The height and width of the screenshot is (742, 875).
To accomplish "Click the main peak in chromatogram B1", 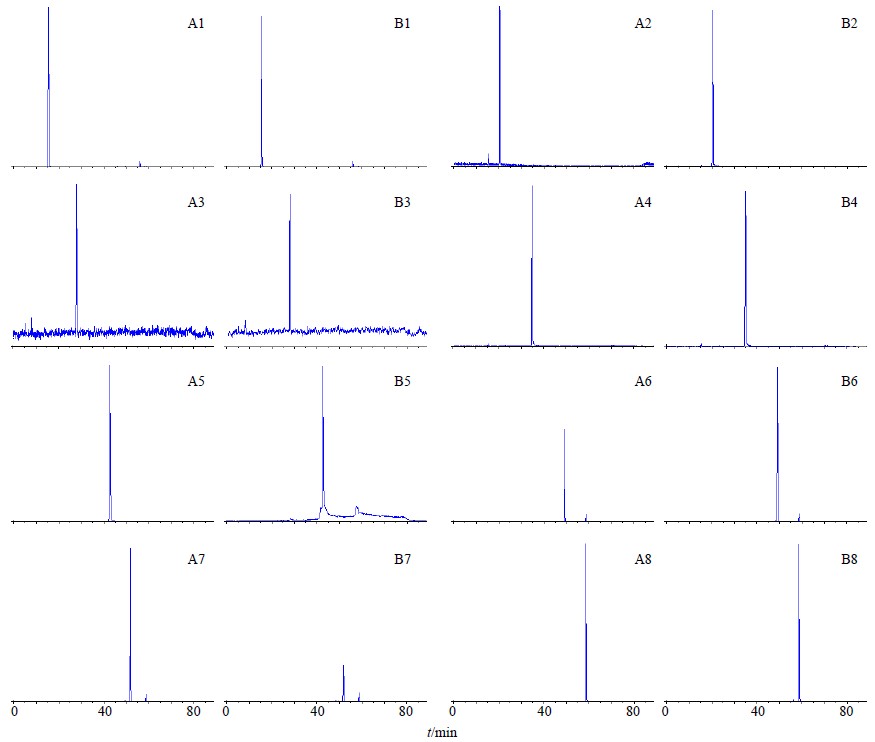I will (262, 91).
